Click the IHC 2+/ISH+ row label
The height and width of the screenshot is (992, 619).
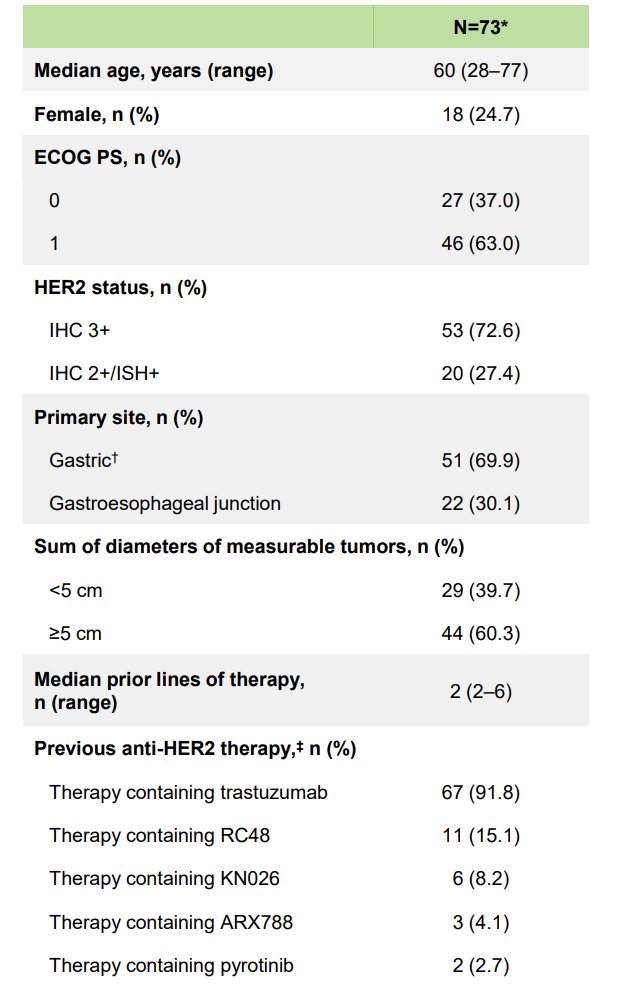(104, 374)
